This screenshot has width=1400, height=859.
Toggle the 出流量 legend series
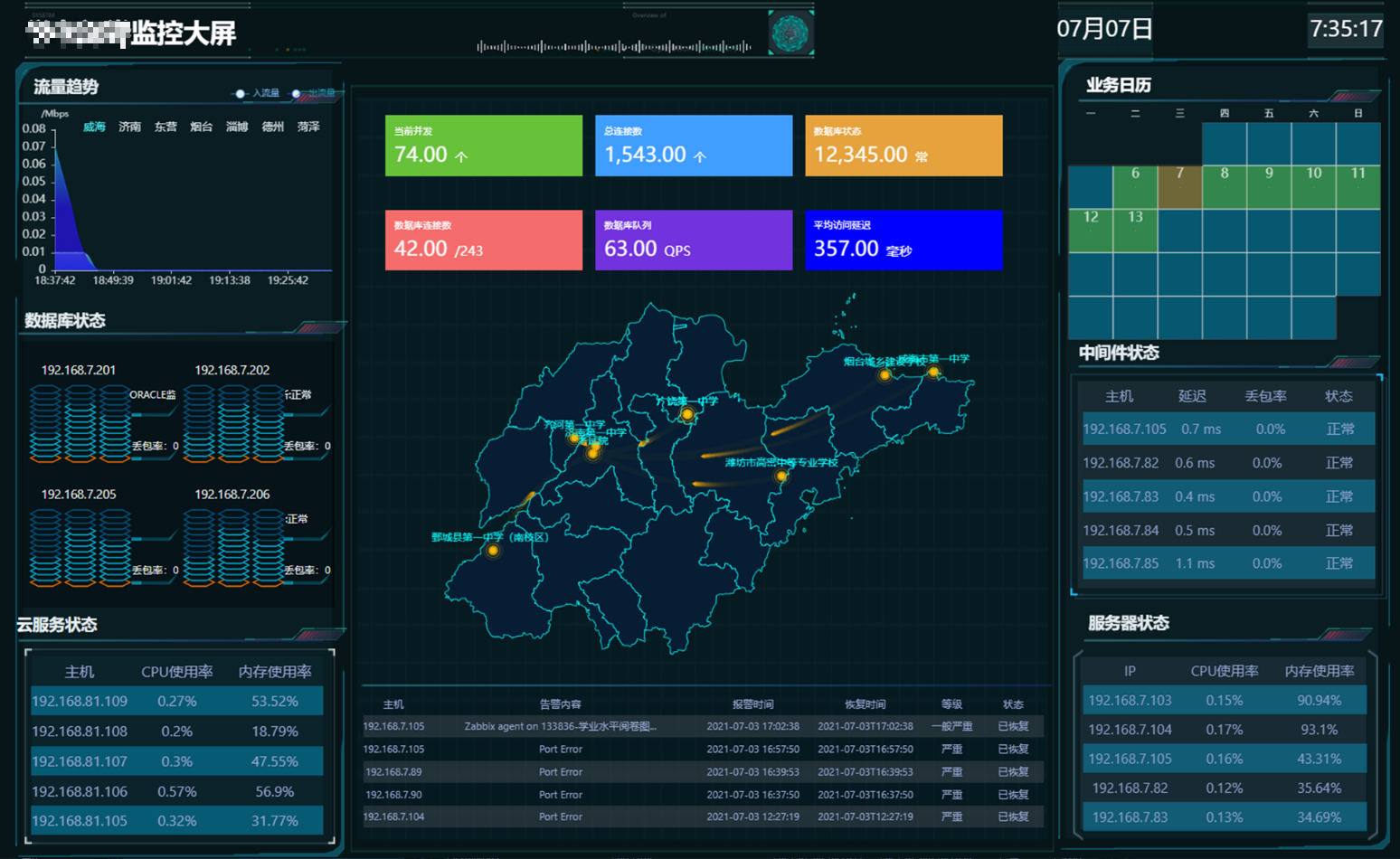pos(313,93)
